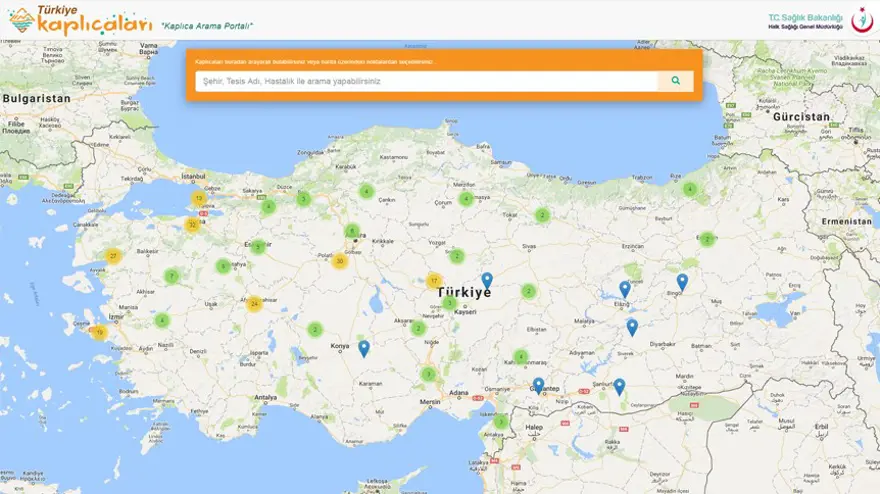Open the yellow cluster 13 near İstanbul

tap(199, 199)
